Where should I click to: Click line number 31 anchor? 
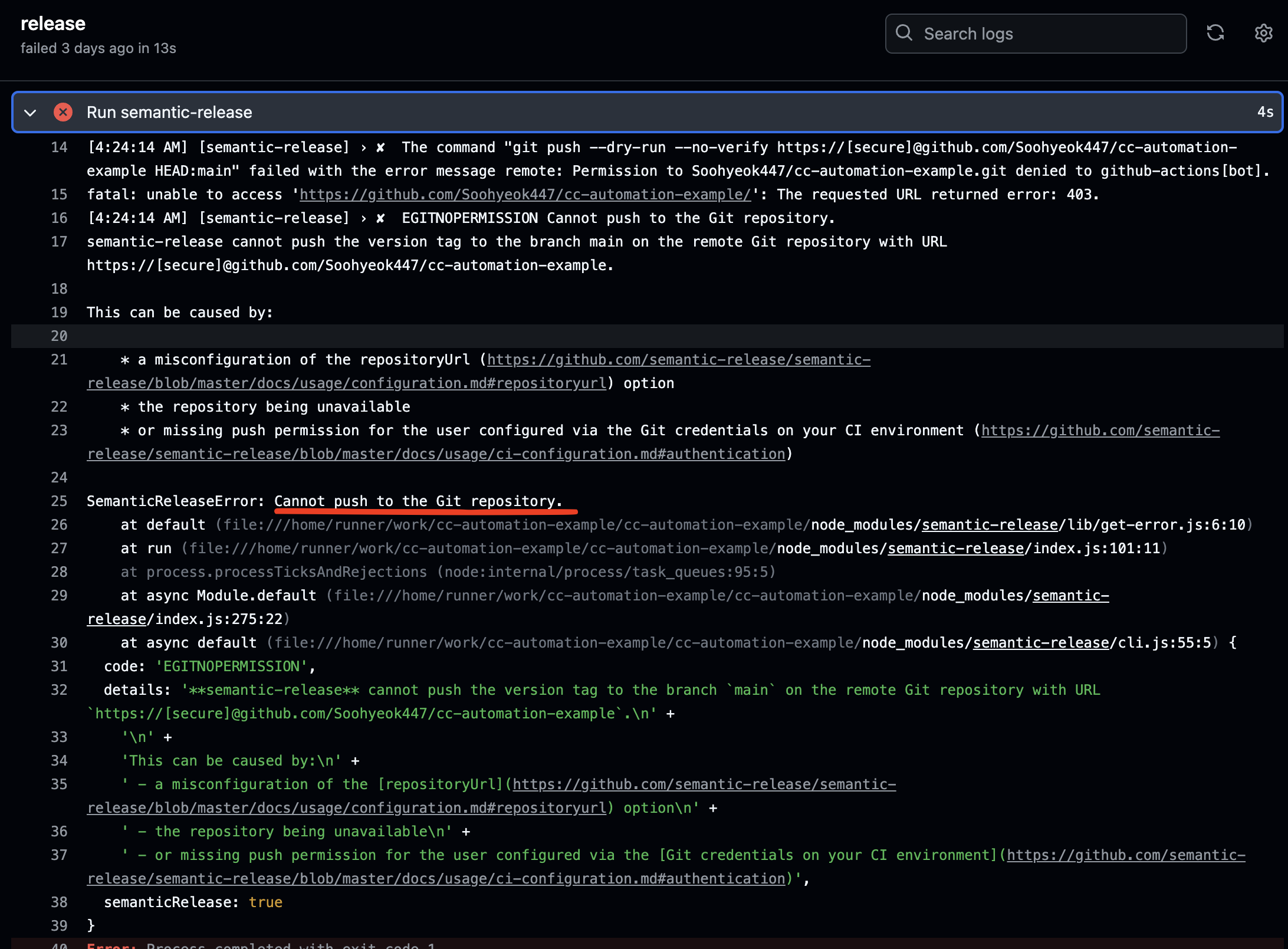(59, 666)
